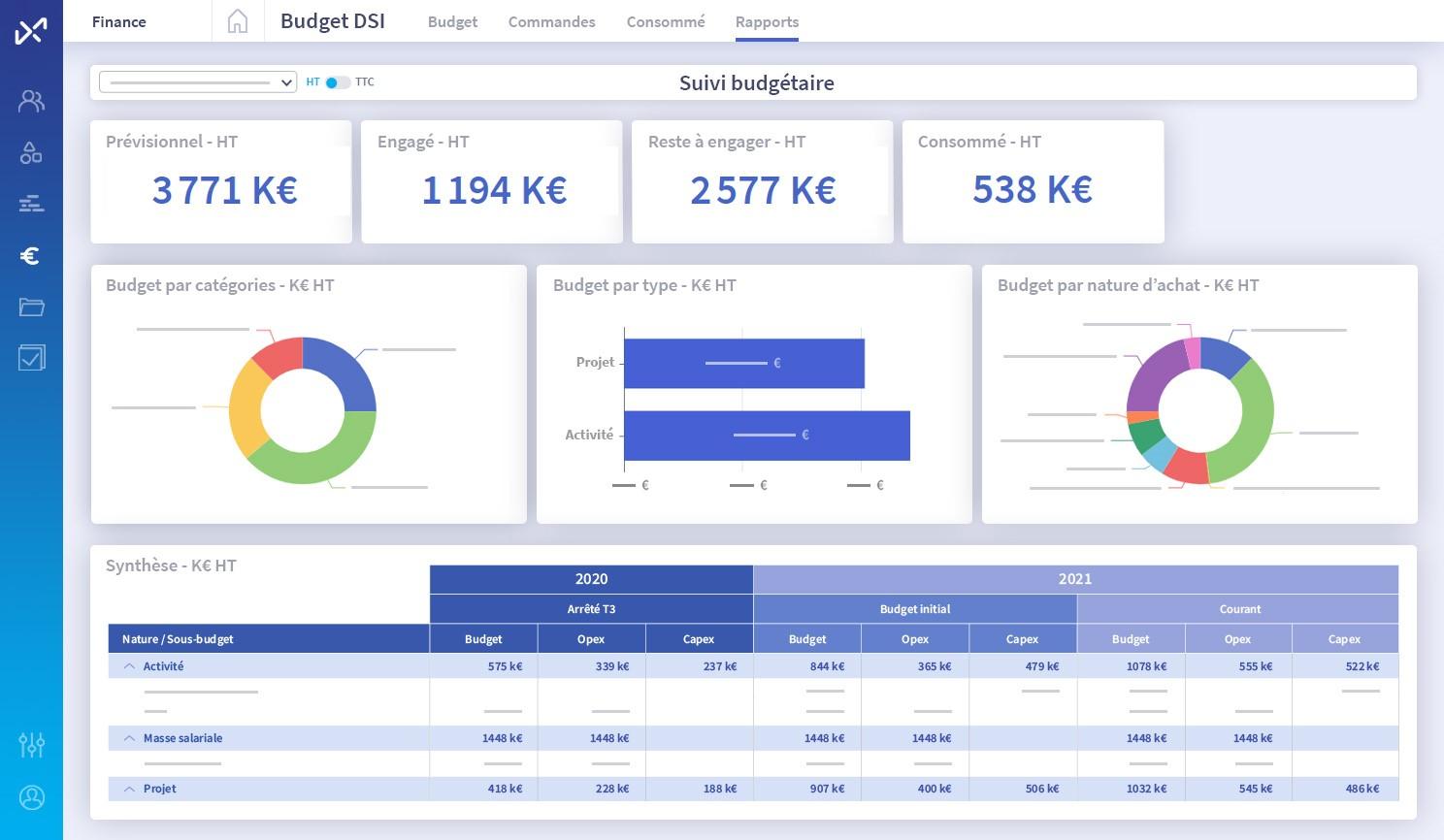Click the Reste à engager - HT card

coord(763,181)
